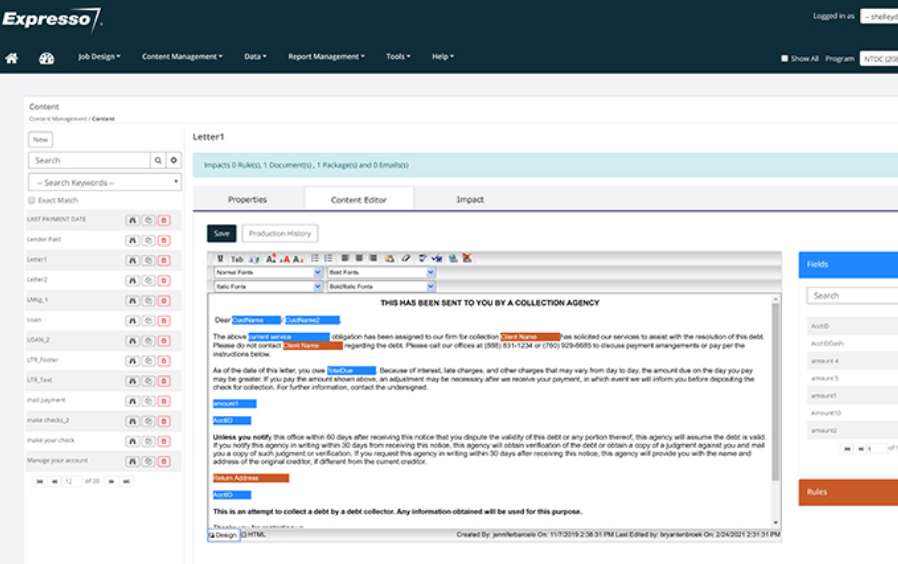The width and height of the screenshot is (898, 564).
Task: Switch to the Impact tab
Action: [470, 199]
